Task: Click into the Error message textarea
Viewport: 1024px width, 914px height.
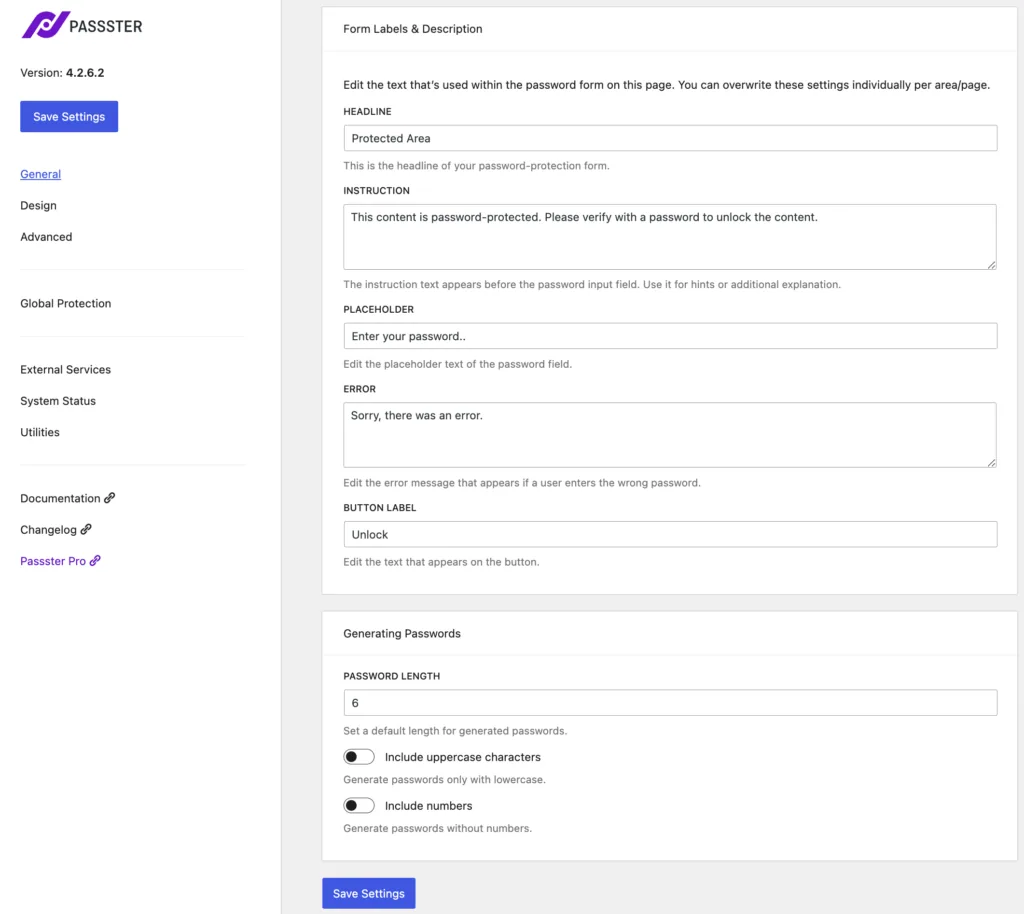Action: pyautogui.click(x=670, y=435)
